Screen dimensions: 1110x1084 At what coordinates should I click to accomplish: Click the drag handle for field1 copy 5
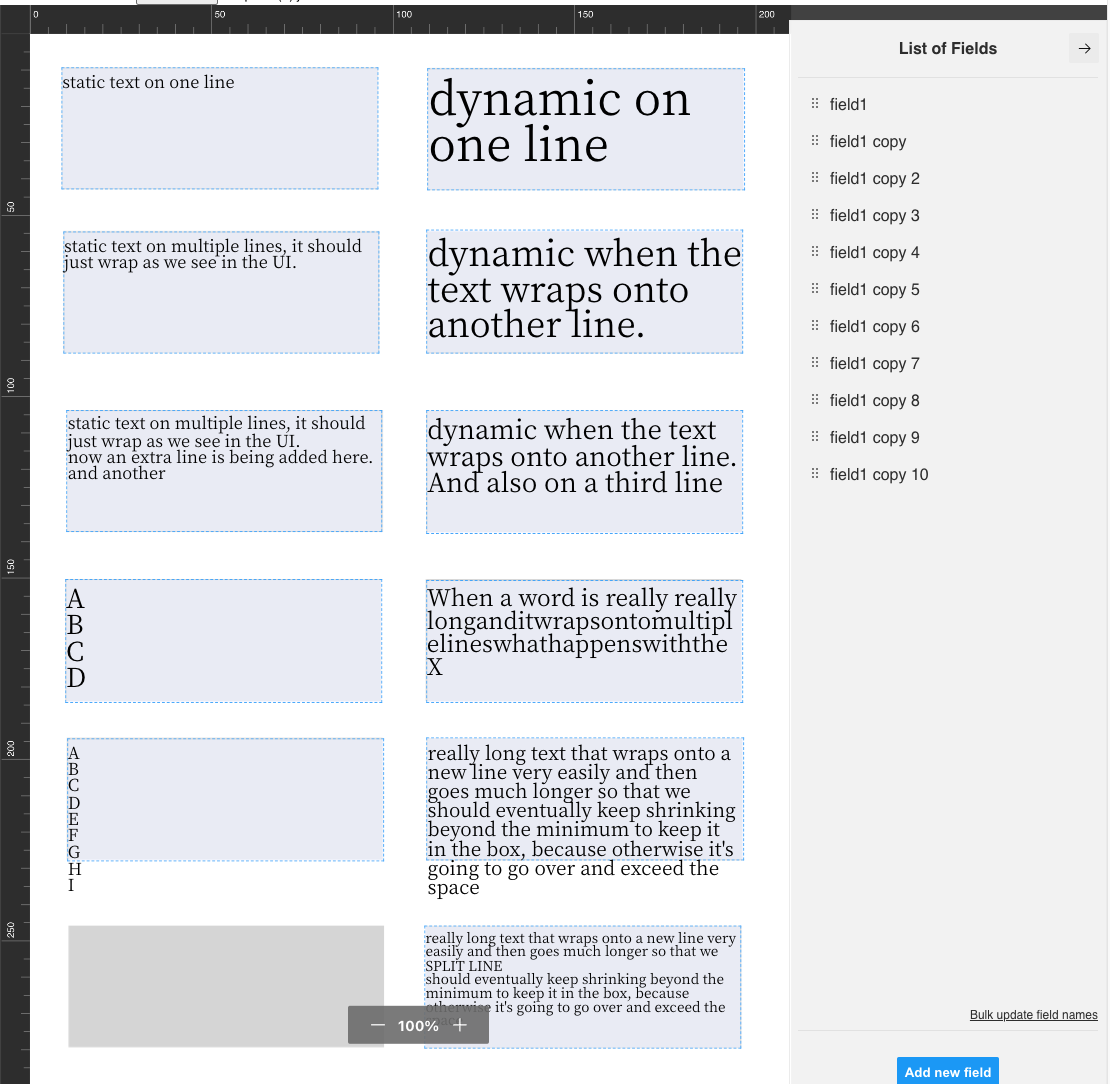click(x=815, y=289)
